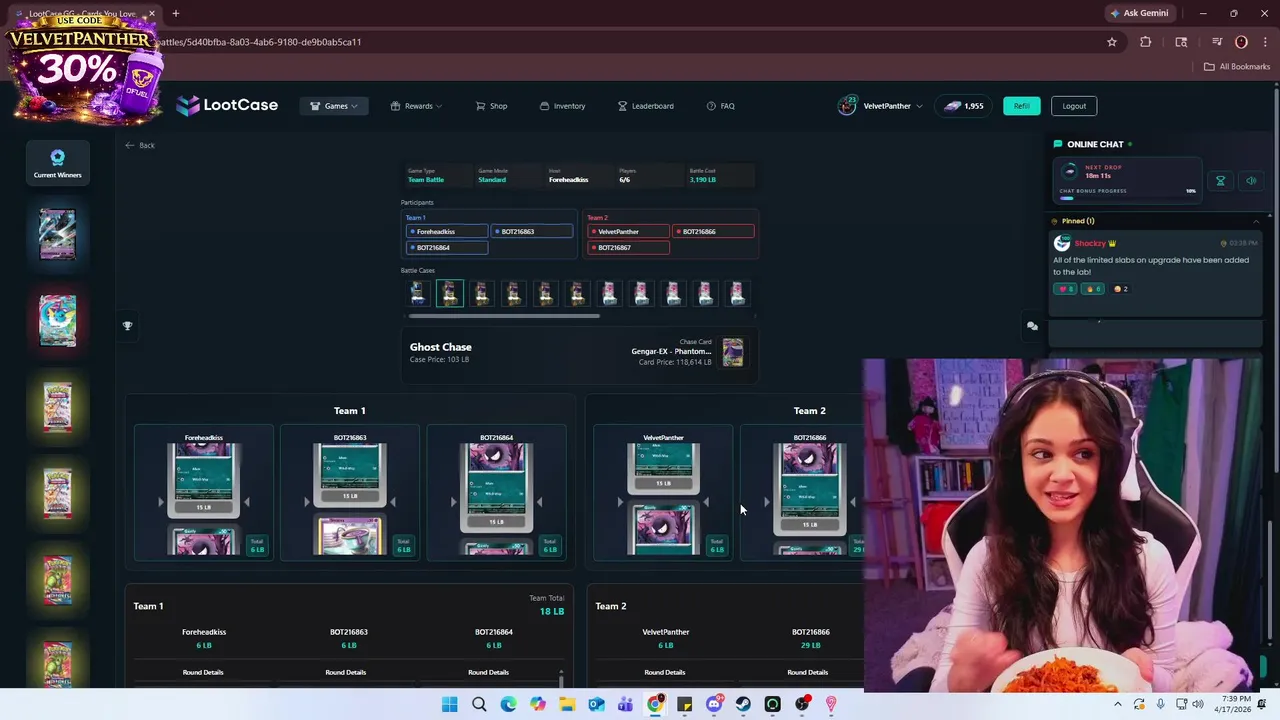This screenshot has height=720, width=1280.
Task: Open second winner card thumbnail in sidebar
Action: [x=57, y=320]
